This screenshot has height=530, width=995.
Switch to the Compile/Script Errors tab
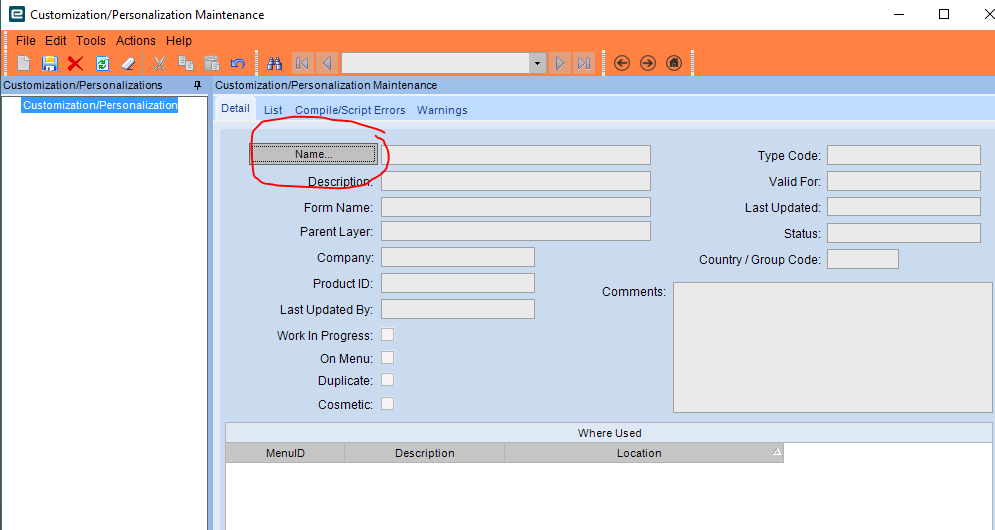coord(350,110)
